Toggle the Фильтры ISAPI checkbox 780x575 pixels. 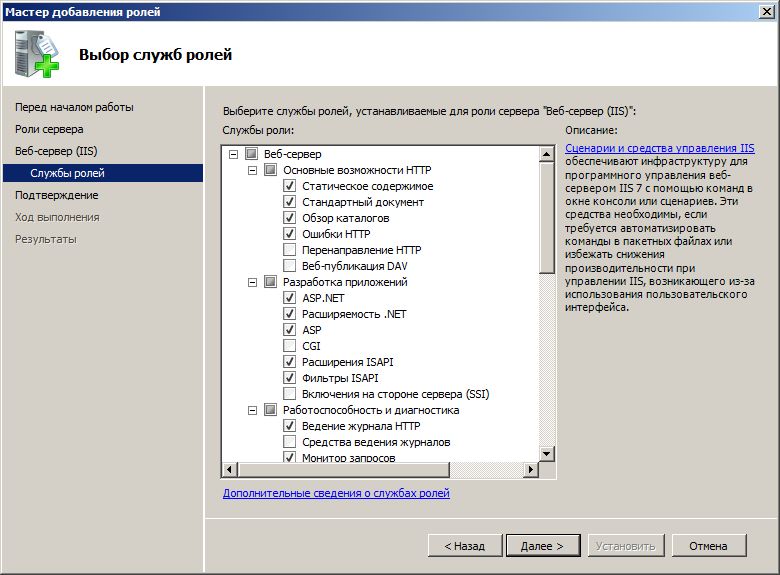[289, 378]
